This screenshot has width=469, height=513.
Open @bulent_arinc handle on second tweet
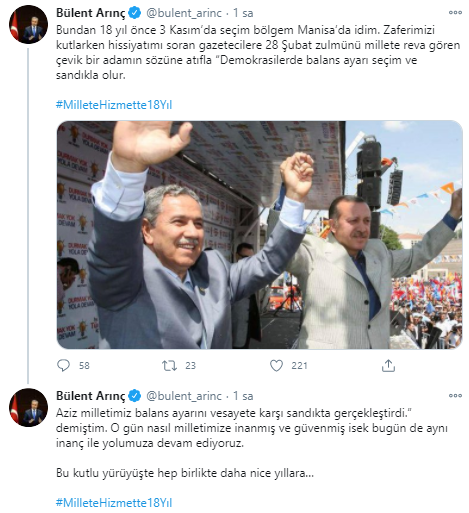pyautogui.click(x=184, y=396)
